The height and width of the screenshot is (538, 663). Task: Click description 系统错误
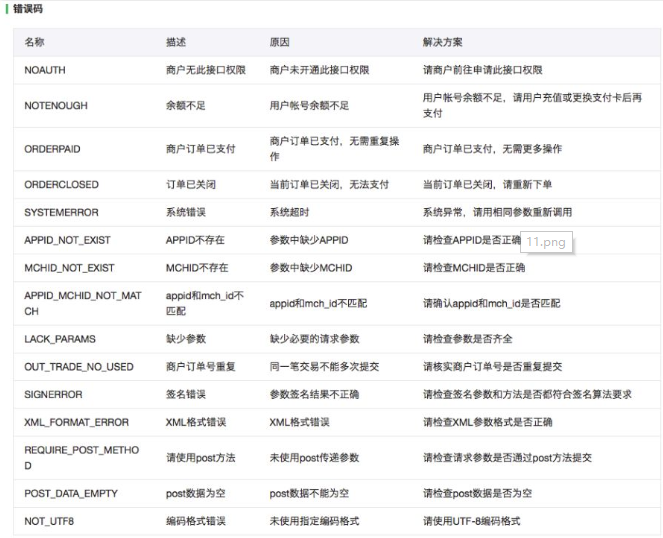[186, 212]
